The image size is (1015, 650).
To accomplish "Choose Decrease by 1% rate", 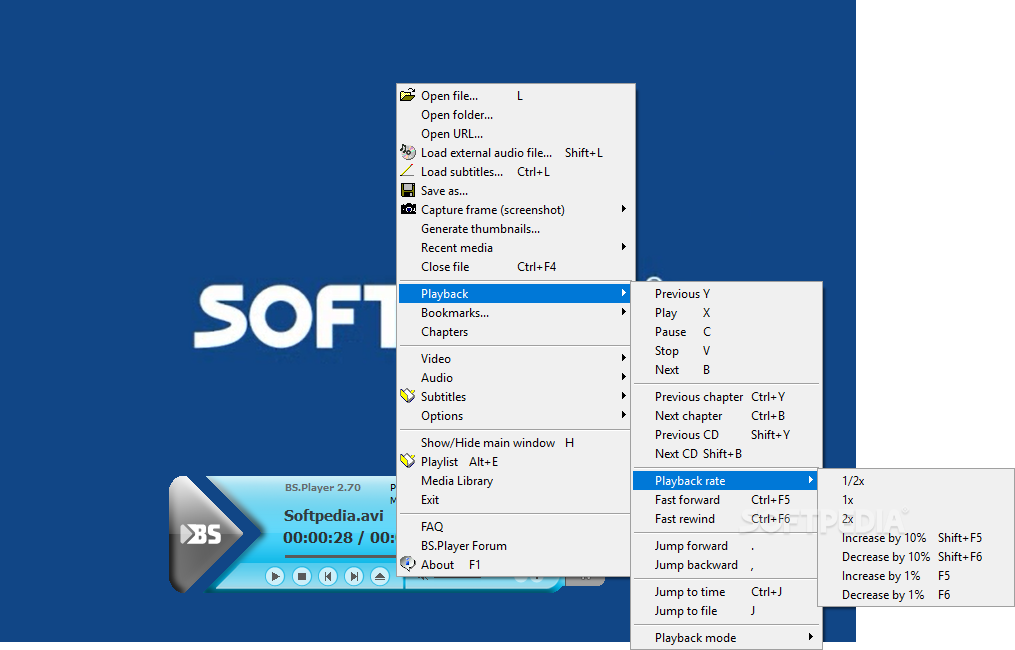I will 915,595.
